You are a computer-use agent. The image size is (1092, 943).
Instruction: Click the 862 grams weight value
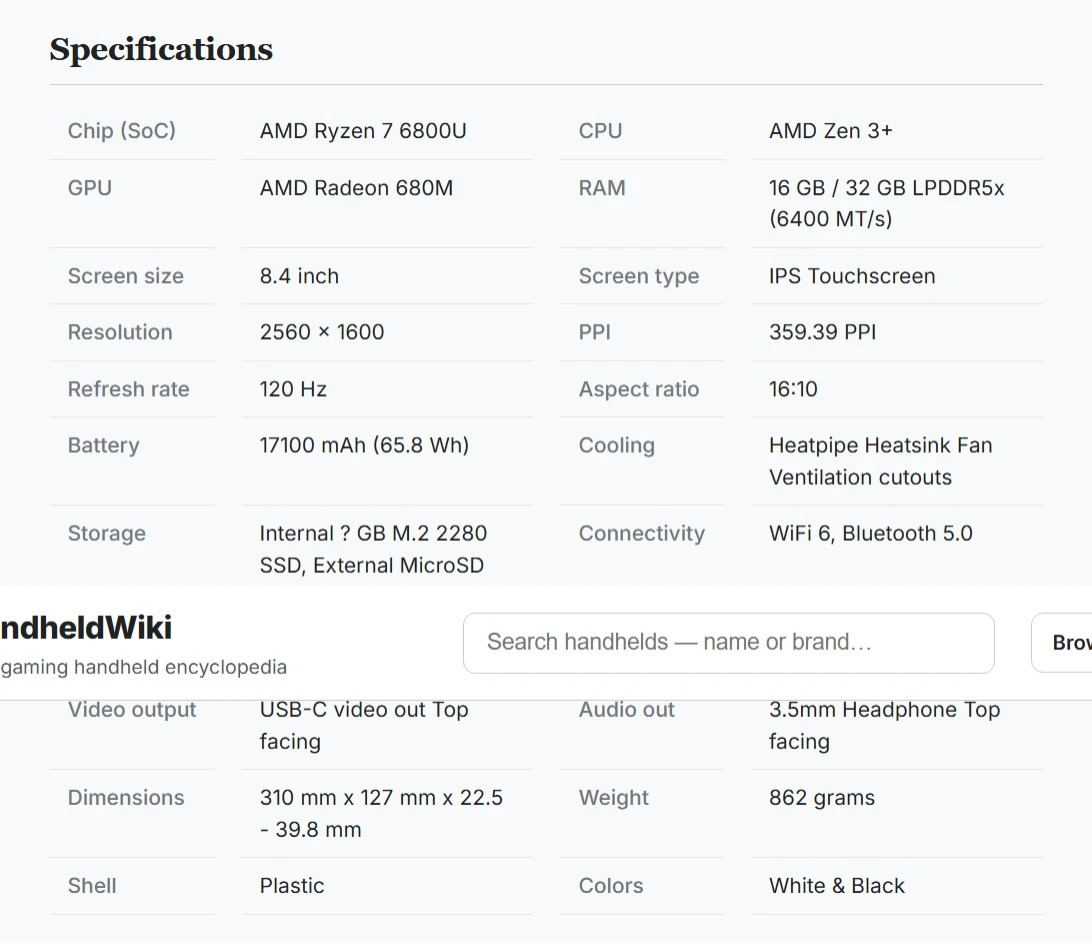coord(822,798)
